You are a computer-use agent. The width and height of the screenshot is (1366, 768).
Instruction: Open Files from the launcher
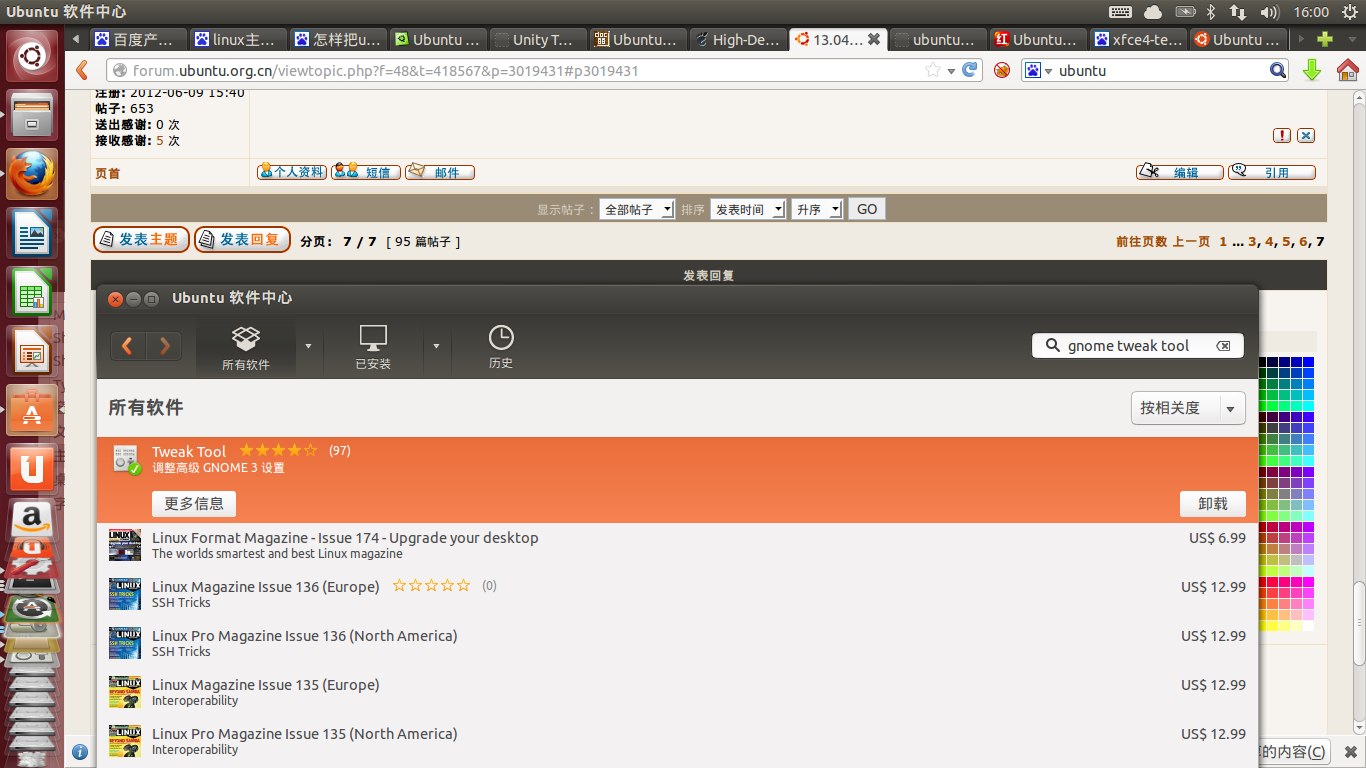[32, 115]
